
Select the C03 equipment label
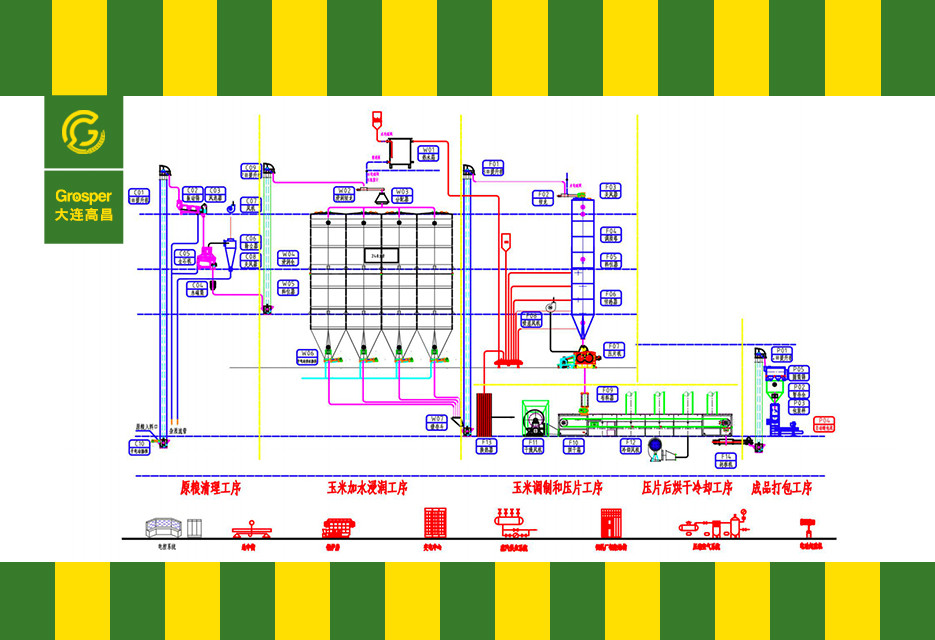tap(215, 194)
